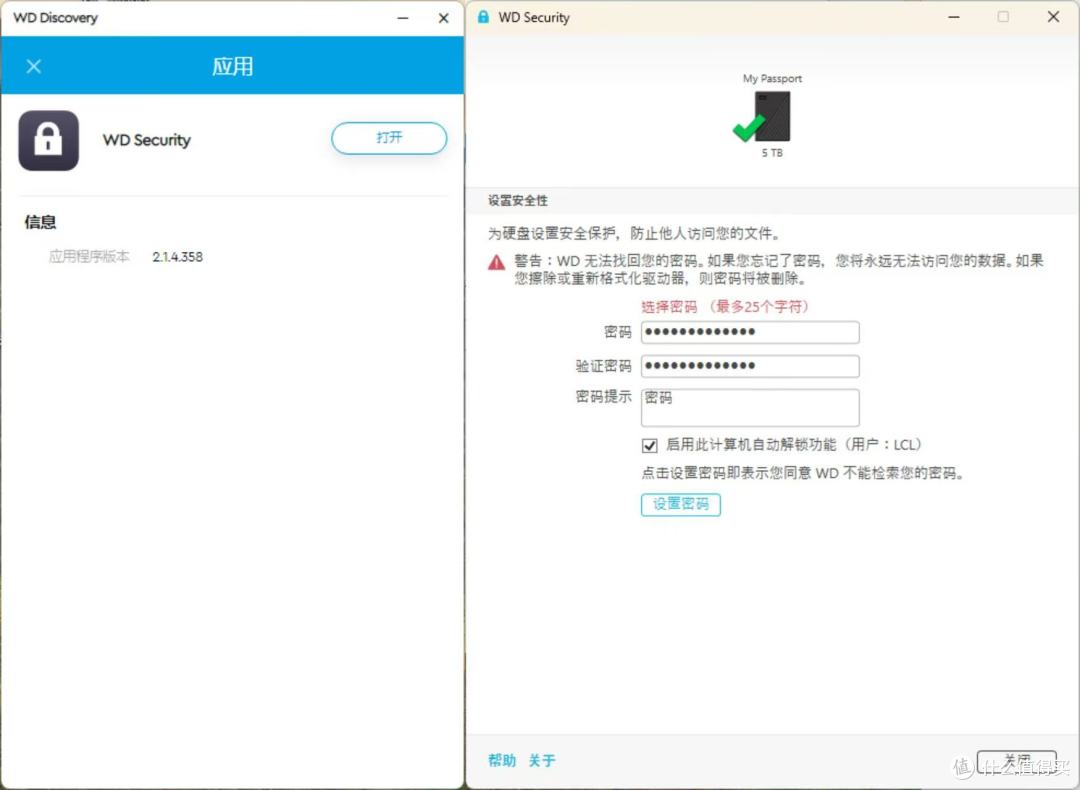Click the 应用程序版本 label
Screen dimensions: 1080x790
[89, 257]
